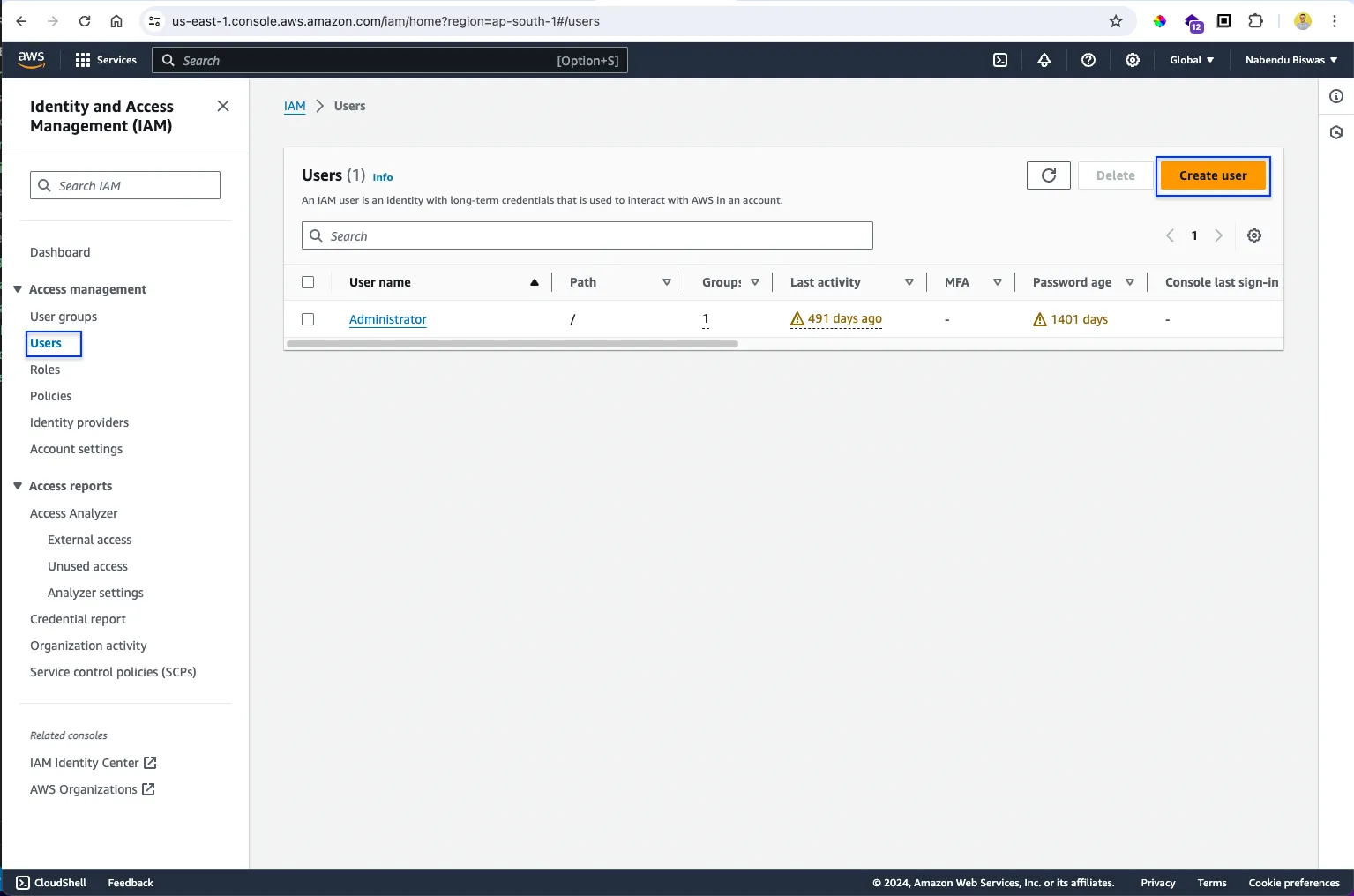Sort by Password age column
The image size is (1354, 896).
(x=1129, y=282)
